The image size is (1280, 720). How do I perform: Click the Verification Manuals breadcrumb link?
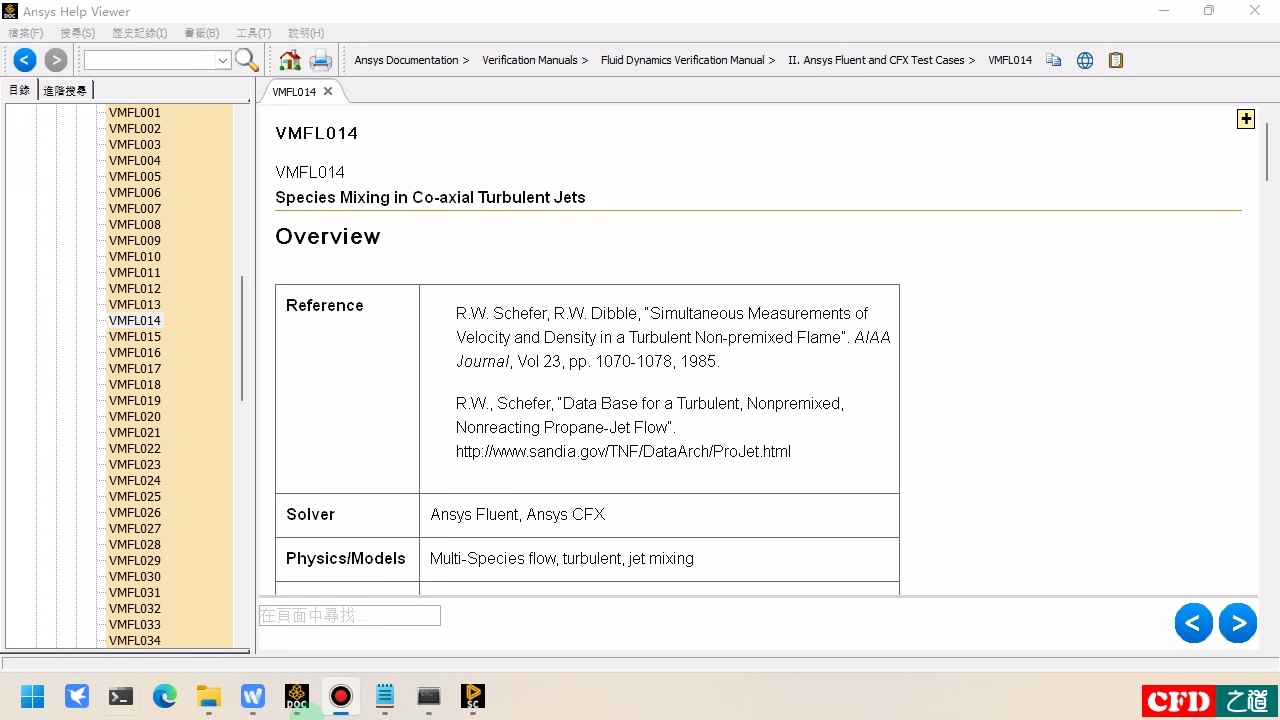pos(529,60)
